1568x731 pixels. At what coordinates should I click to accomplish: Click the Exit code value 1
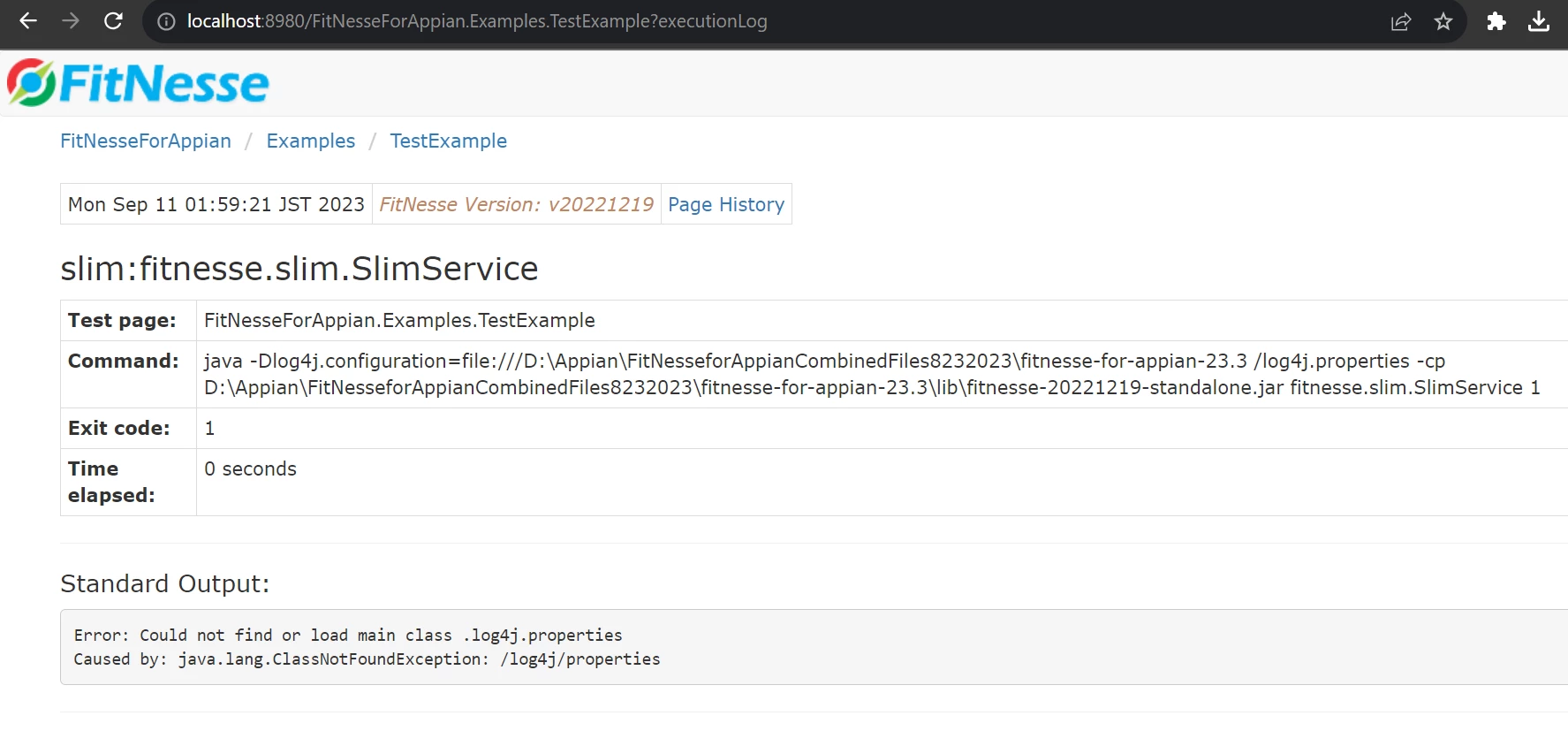[x=209, y=428]
